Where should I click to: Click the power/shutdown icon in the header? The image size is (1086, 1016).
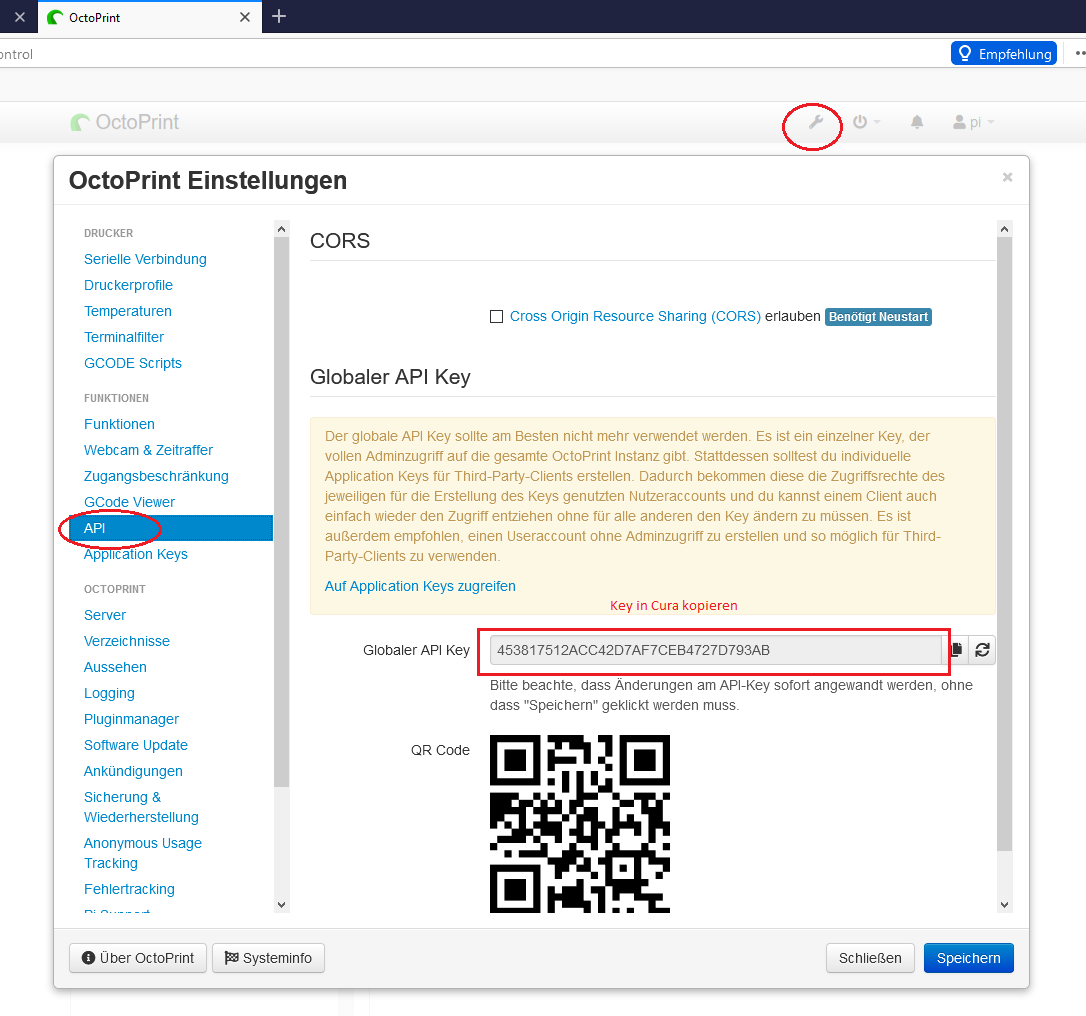click(x=859, y=121)
